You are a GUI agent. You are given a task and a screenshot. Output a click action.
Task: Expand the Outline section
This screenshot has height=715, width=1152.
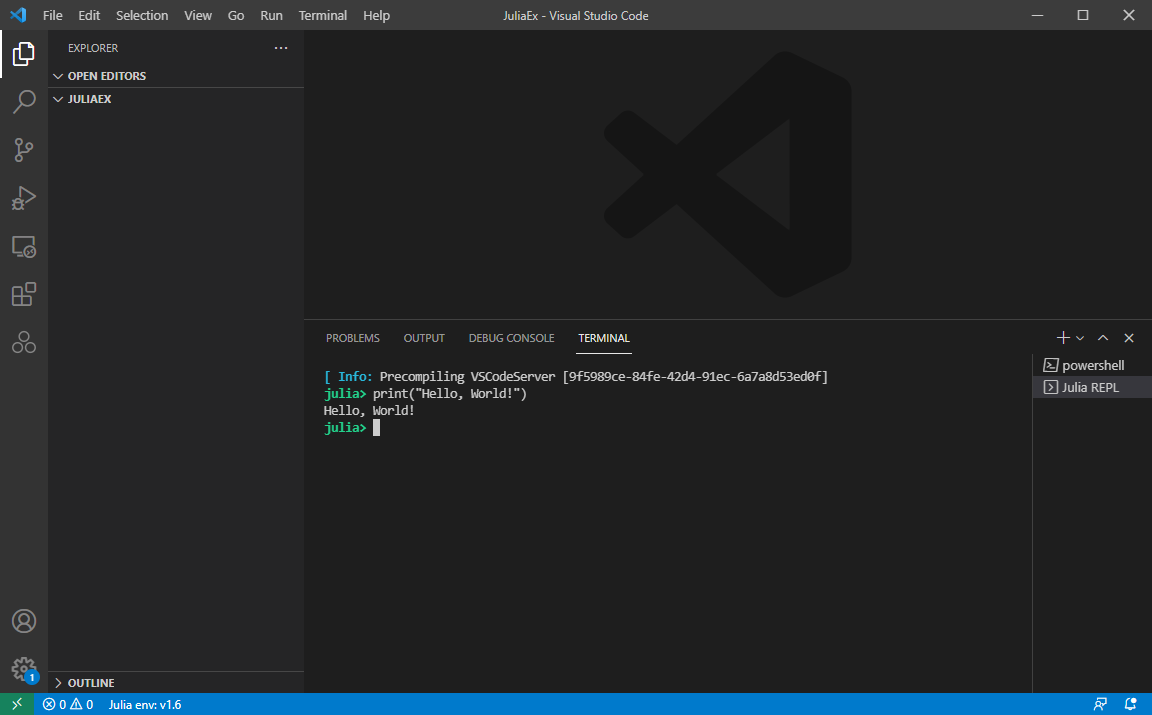(x=176, y=683)
